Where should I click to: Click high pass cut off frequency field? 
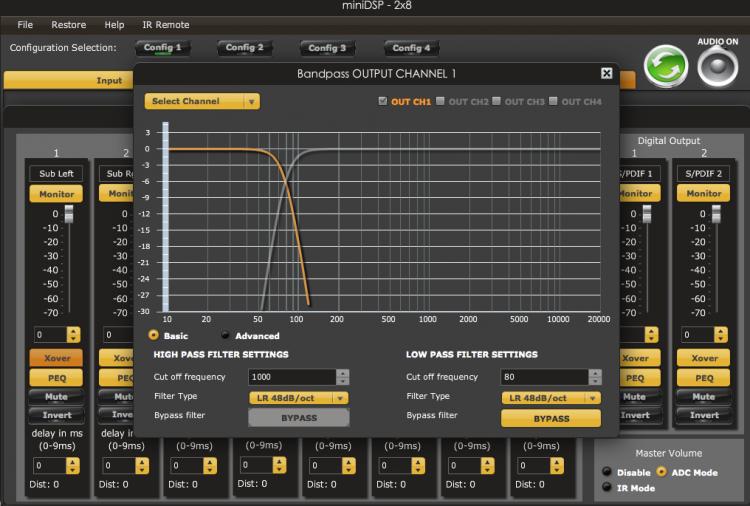(292, 377)
